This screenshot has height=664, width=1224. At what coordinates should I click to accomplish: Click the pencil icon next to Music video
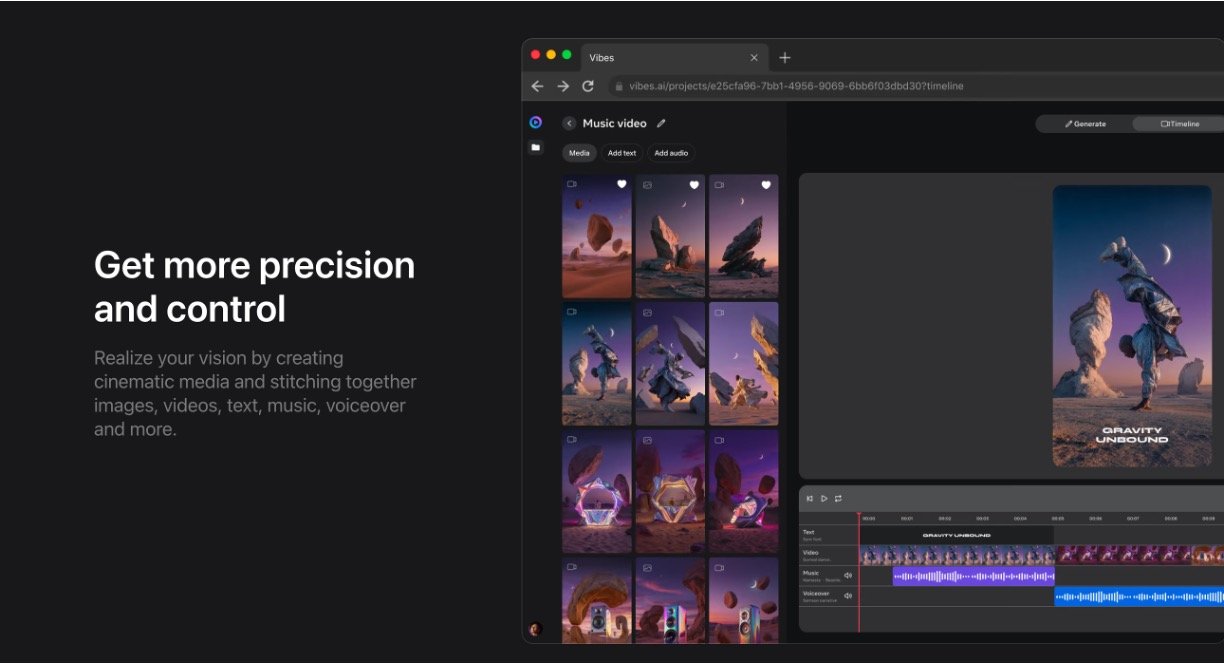click(x=661, y=124)
